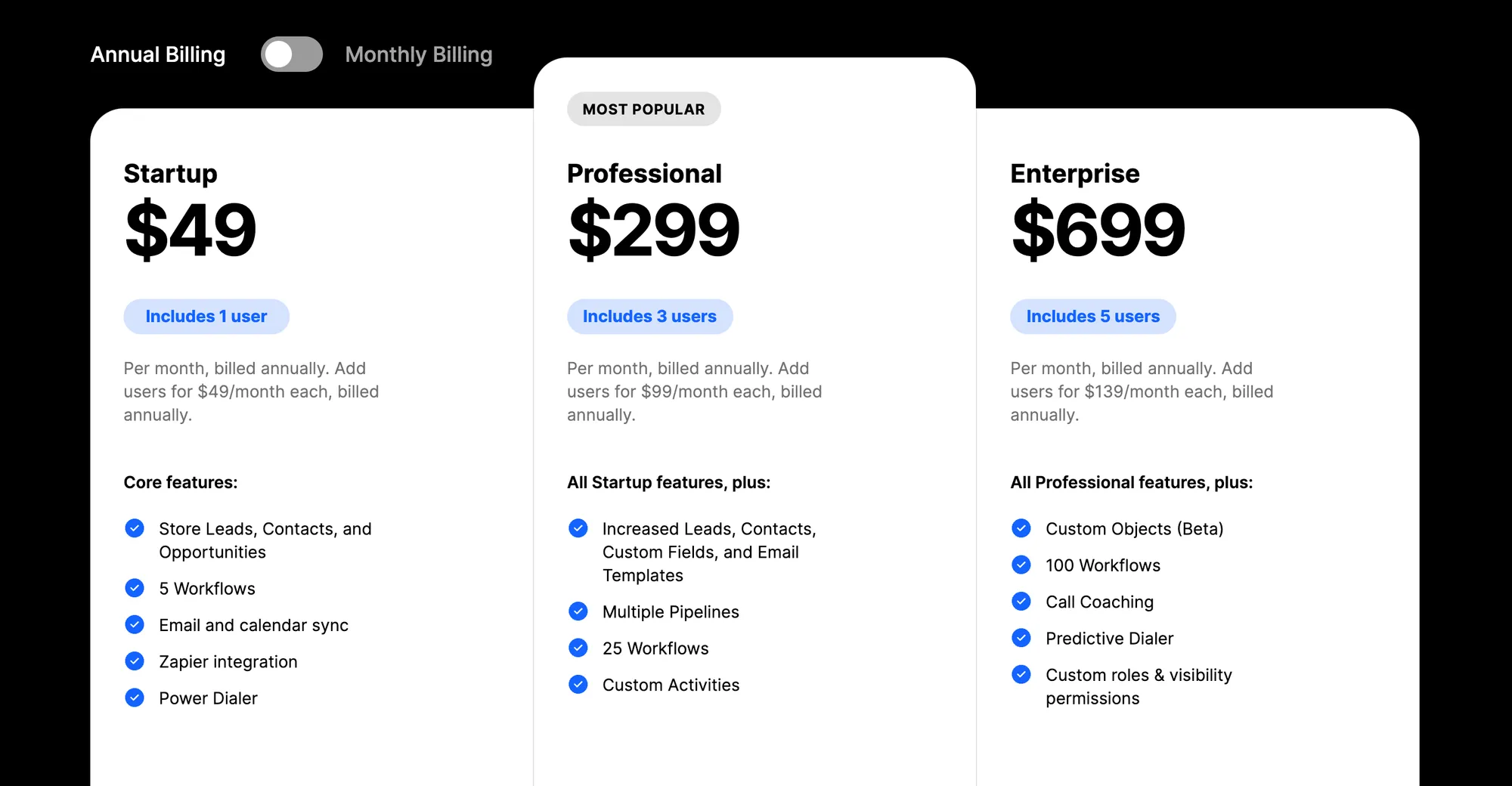
Task: Click the Monthly Billing label
Action: (418, 54)
